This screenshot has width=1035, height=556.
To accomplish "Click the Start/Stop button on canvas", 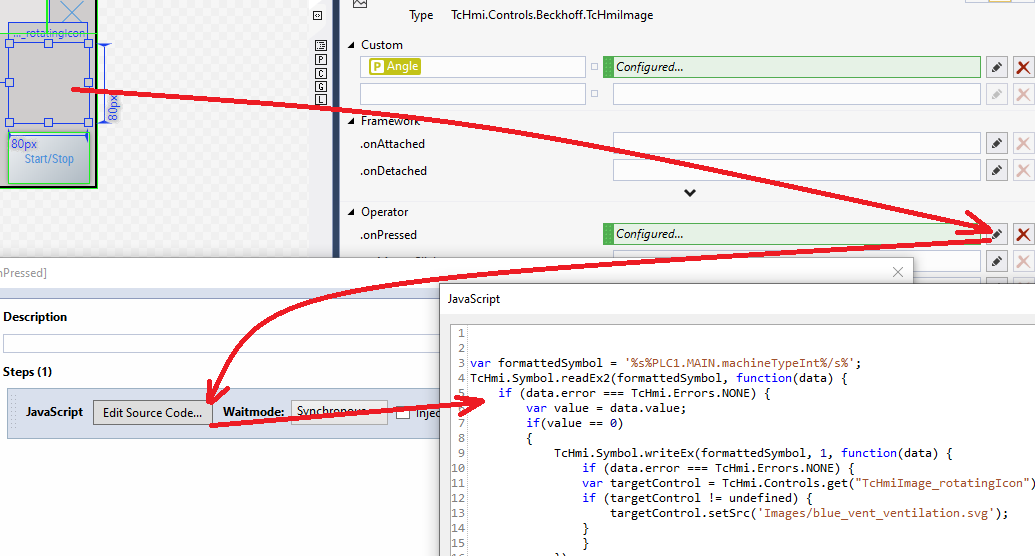I will tap(49, 159).
